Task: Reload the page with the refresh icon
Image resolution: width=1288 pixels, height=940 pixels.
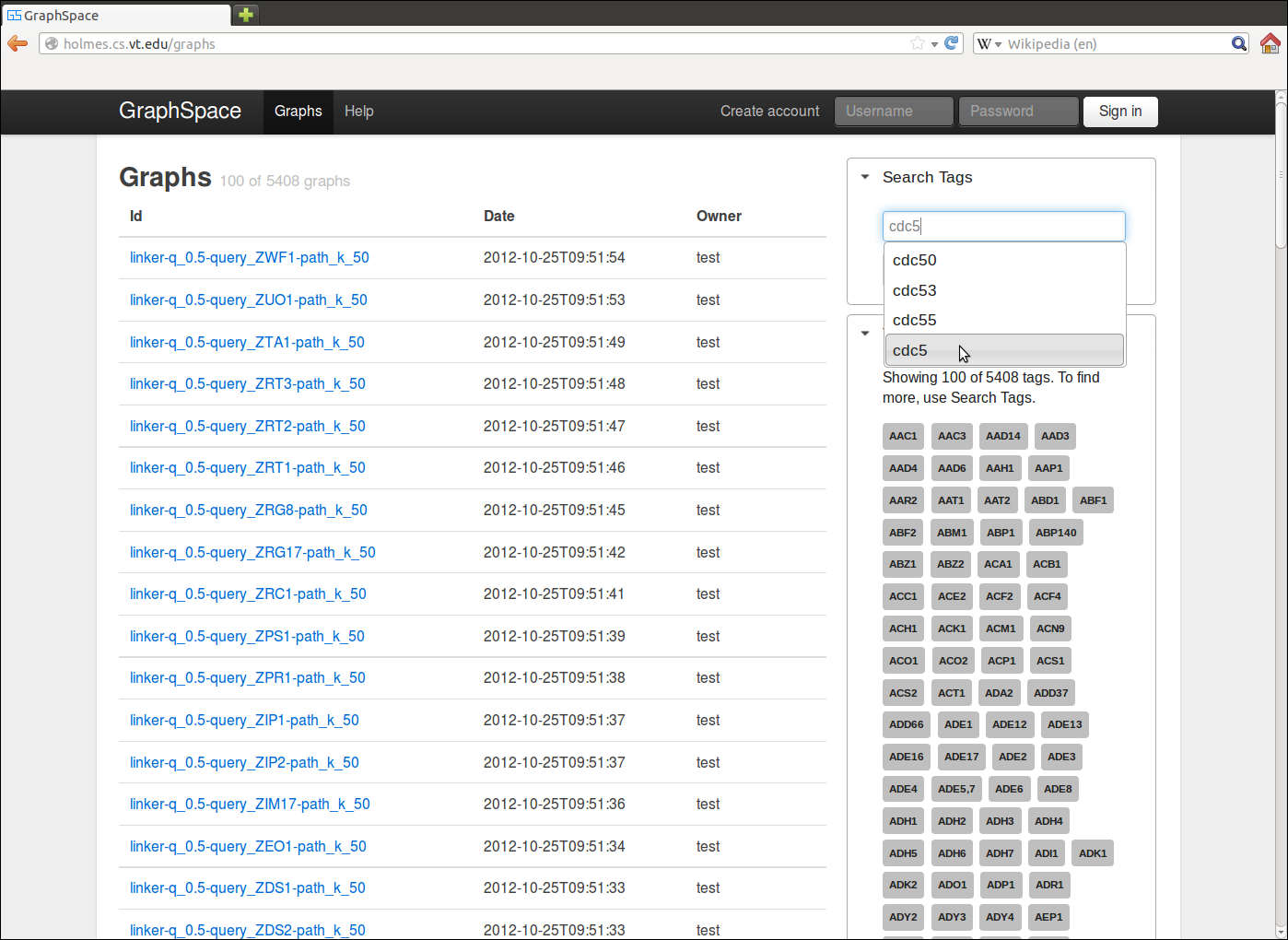Action: pos(952,43)
